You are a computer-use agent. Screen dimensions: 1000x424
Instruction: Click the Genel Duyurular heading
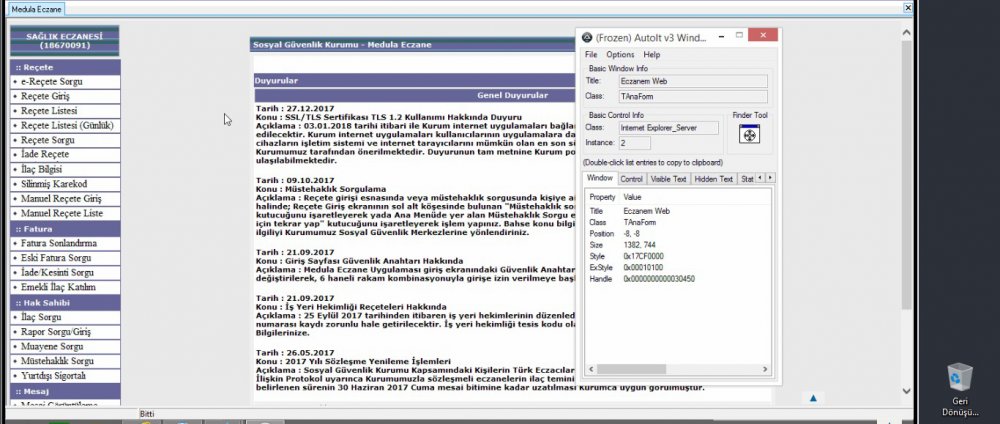pos(512,96)
